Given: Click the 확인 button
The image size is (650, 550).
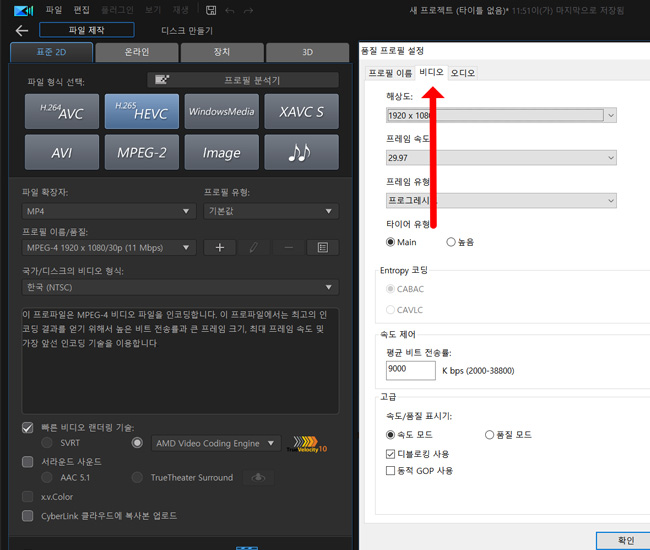Looking at the screenshot, I should pos(625,540).
